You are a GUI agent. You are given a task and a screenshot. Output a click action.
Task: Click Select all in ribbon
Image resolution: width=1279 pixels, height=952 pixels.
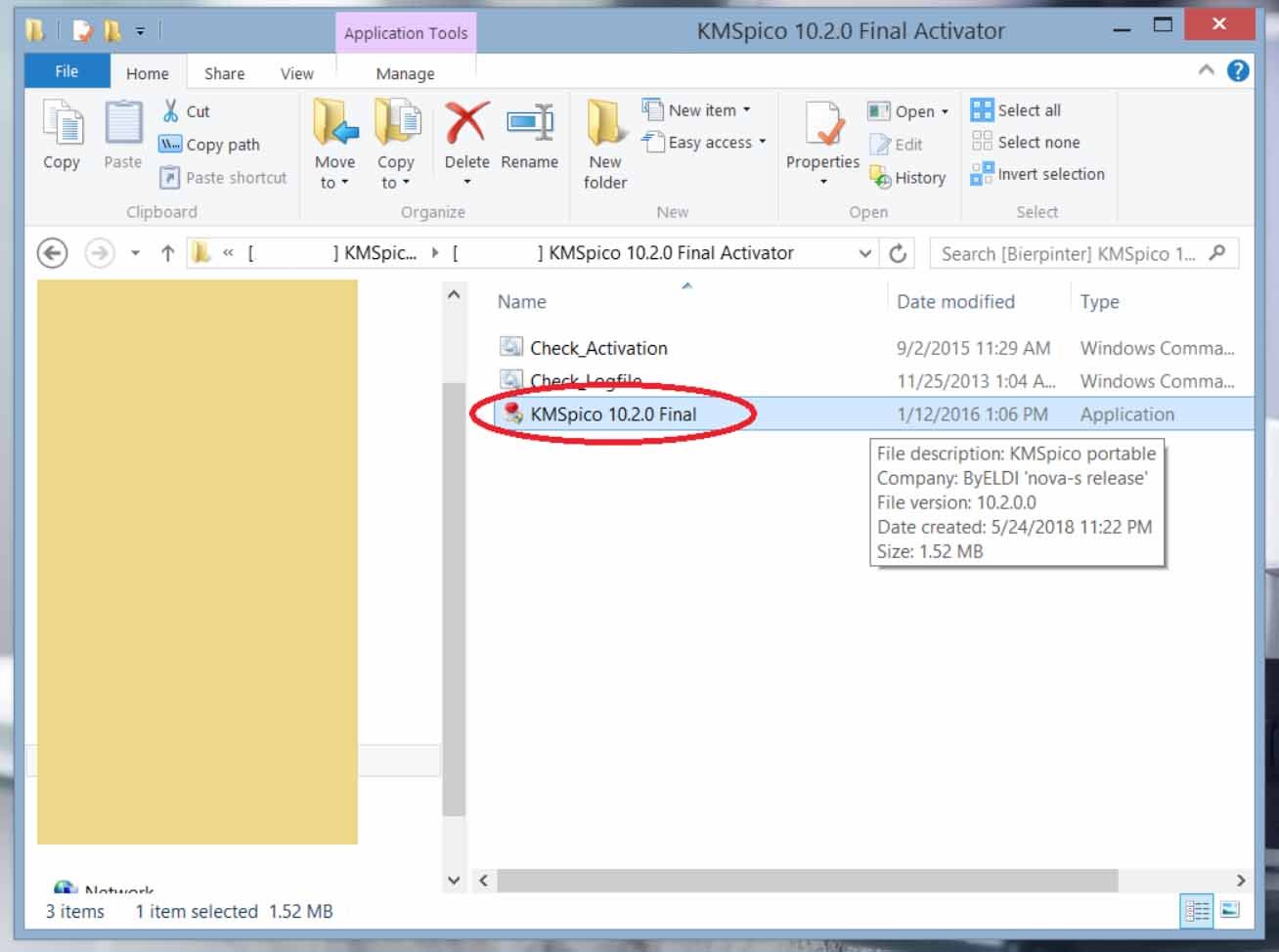1016,109
